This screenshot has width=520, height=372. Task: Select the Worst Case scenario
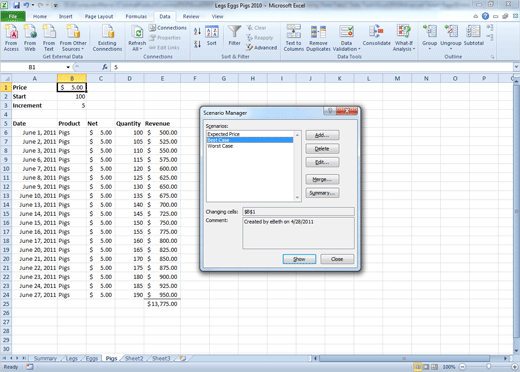point(250,146)
